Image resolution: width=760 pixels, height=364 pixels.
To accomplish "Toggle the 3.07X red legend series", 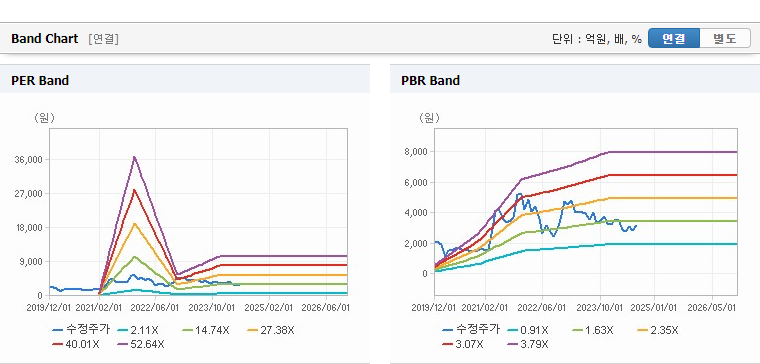I will pyautogui.click(x=463, y=344).
